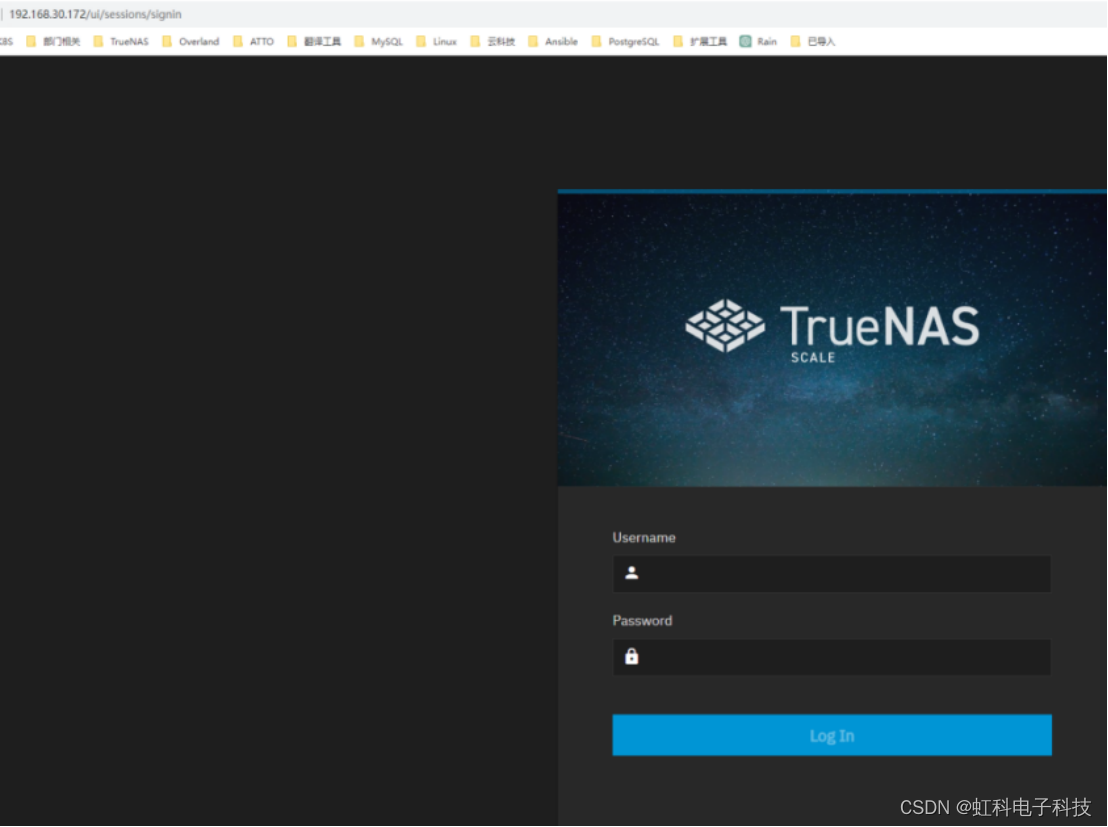Screen dimensions: 1108x827
Task: Click the blue Log In button
Action: coord(832,735)
